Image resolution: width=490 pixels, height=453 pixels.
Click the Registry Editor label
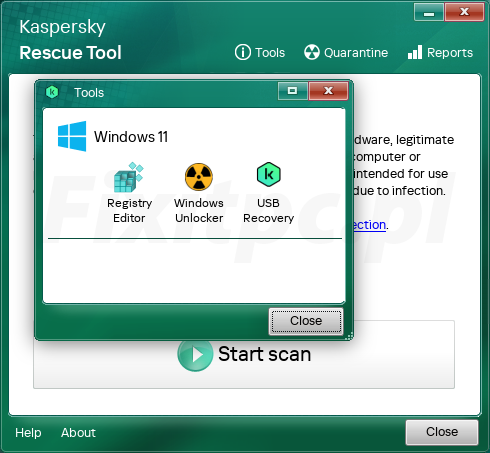[129, 210]
